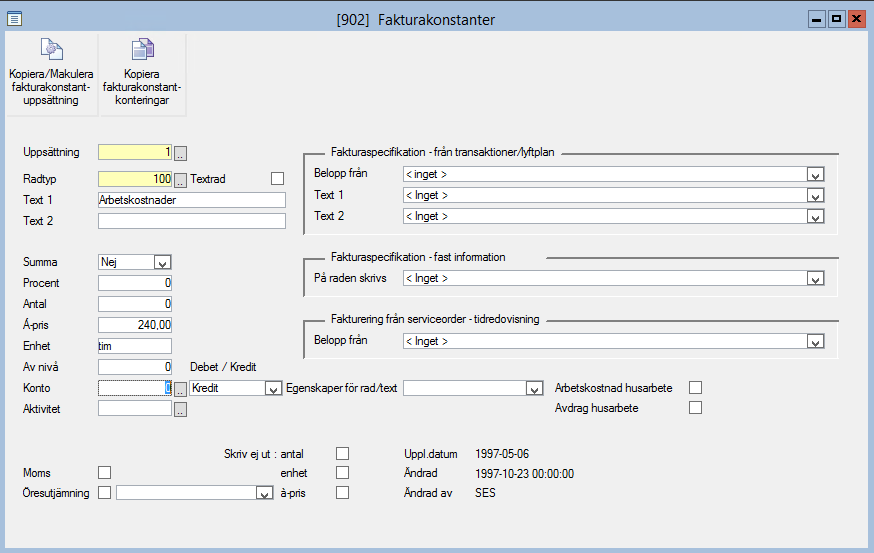Click the Av nivå input field

pyautogui.click(x=135, y=367)
